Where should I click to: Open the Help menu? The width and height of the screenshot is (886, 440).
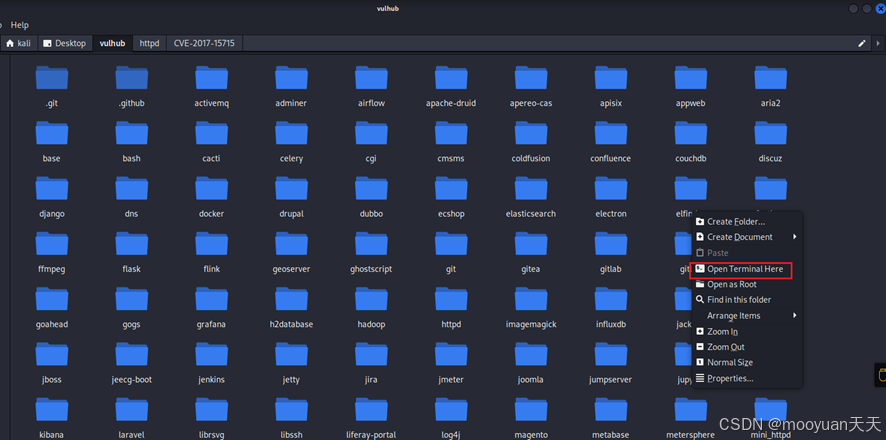(x=20, y=25)
